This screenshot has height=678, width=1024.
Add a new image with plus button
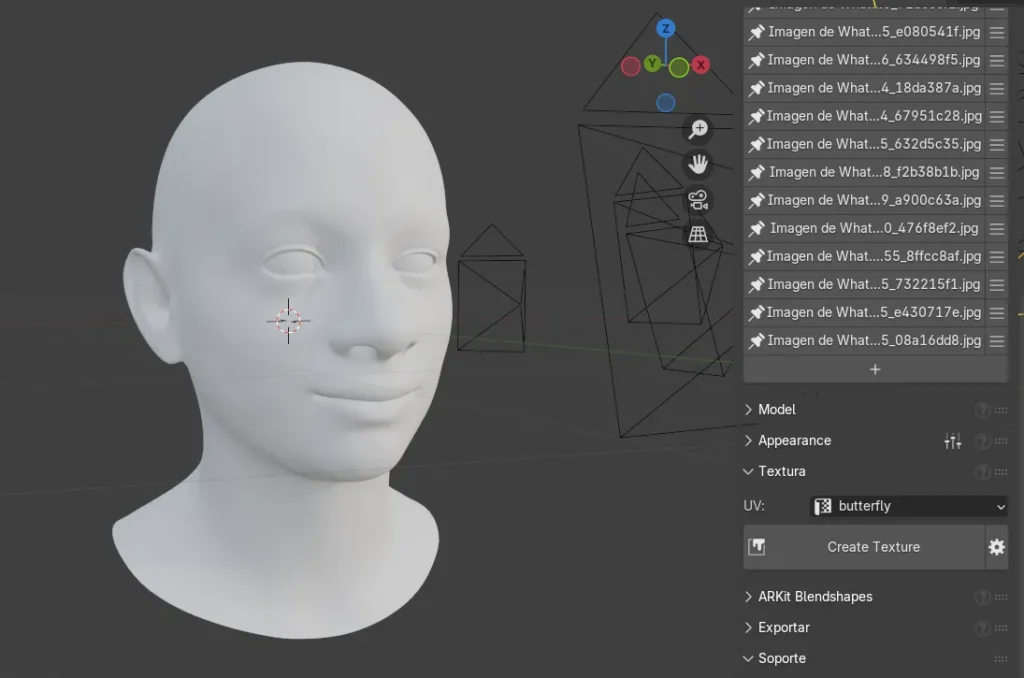pos(875,369)
